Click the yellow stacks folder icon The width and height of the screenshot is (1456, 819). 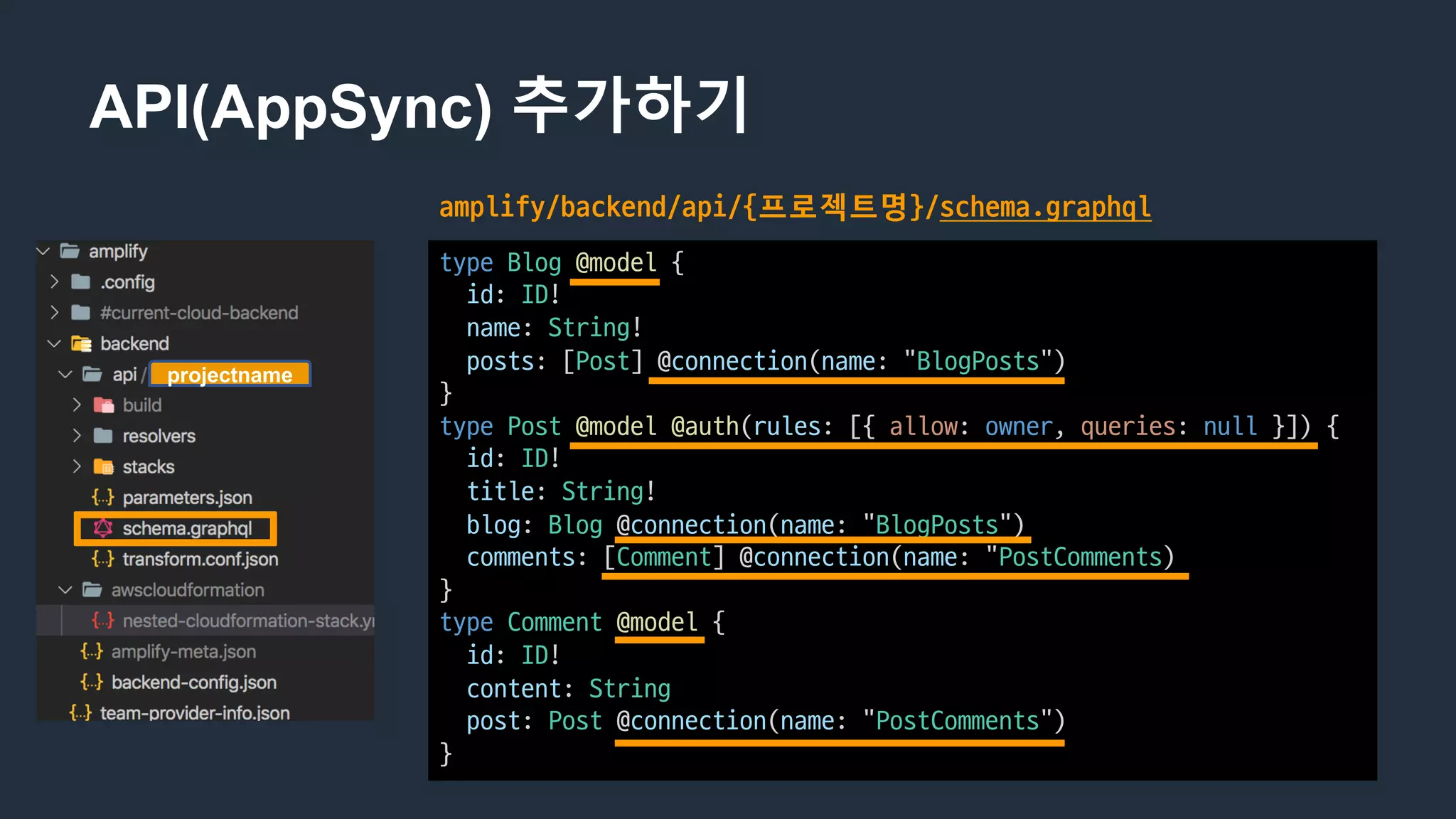[104, 466]
